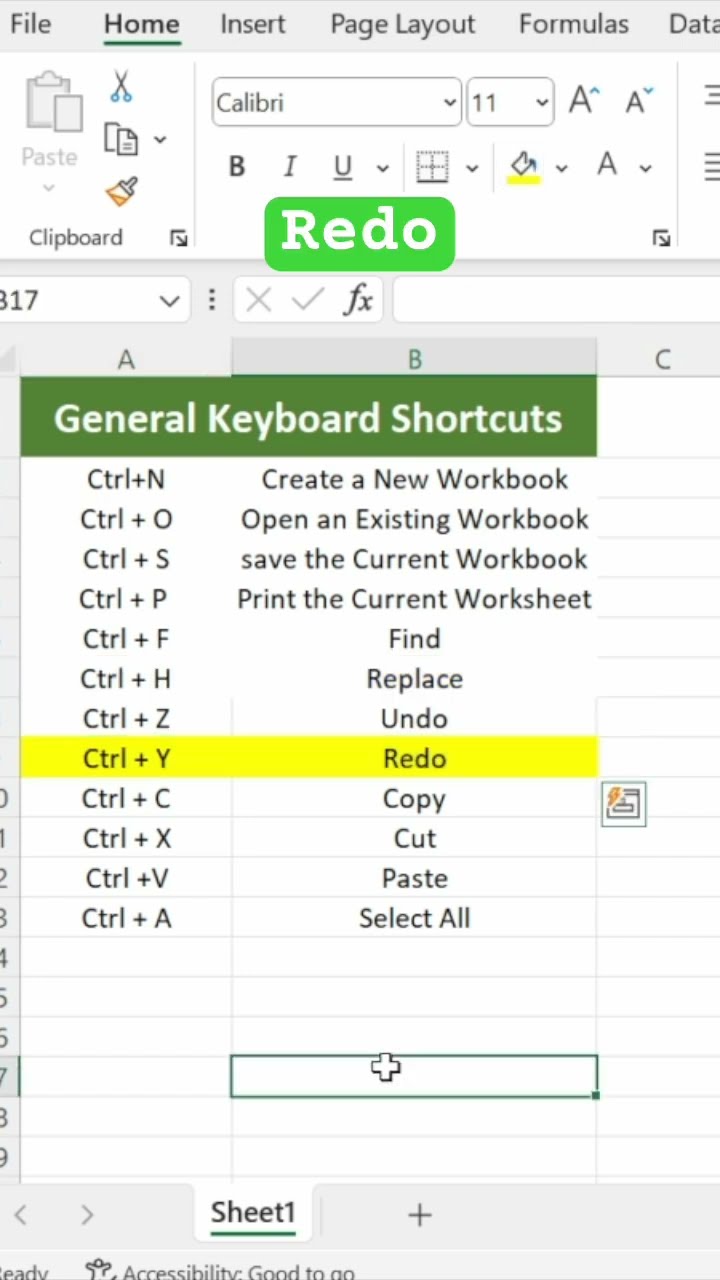Image resolution: width=720 pixels, height=1280 pixels.
Task: Add a new sheet with plus button
Action: click(x=420, y=1214)
